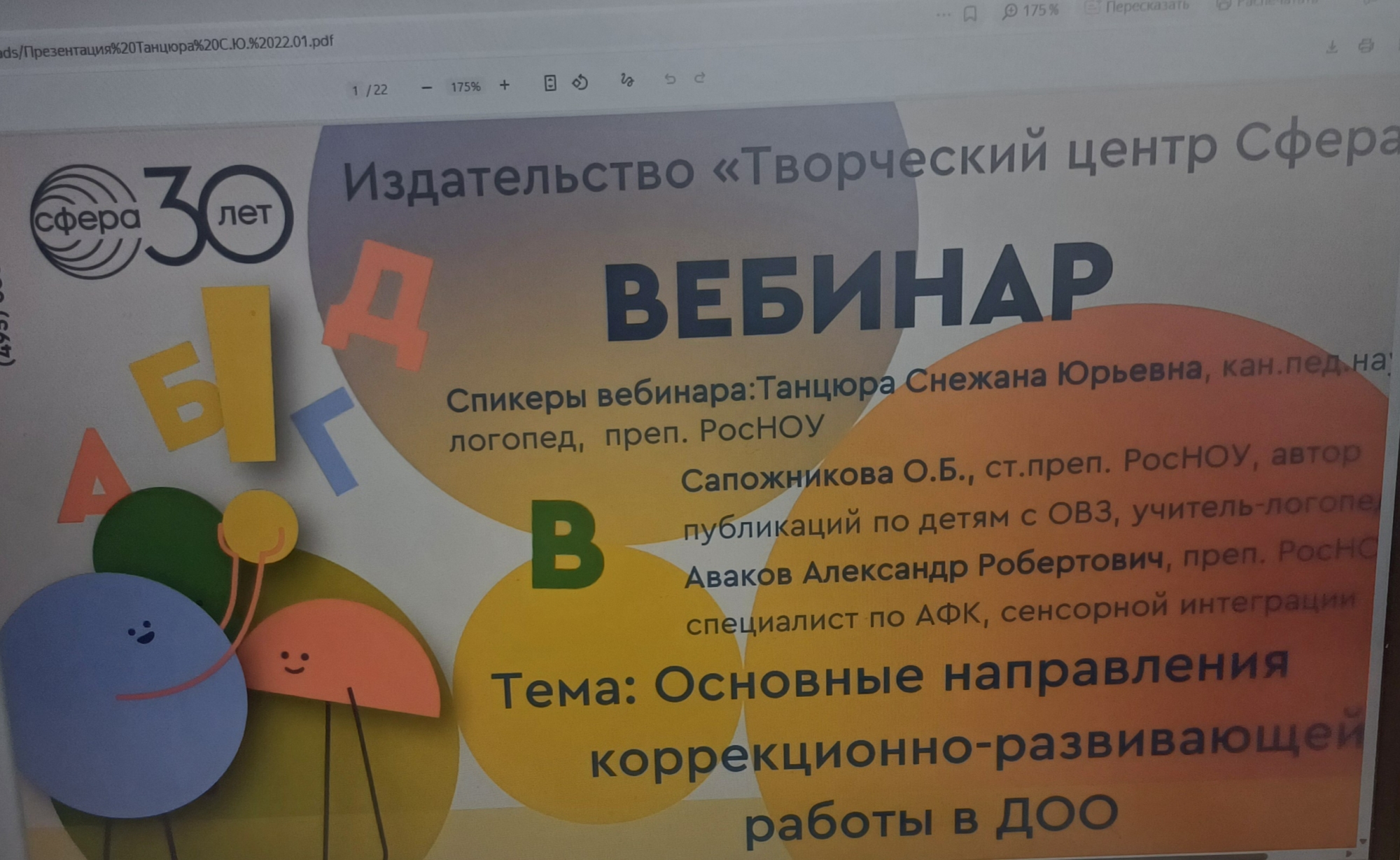Click the Пересказать button
Screen dimensions: 1400x860
[1137, 7]
